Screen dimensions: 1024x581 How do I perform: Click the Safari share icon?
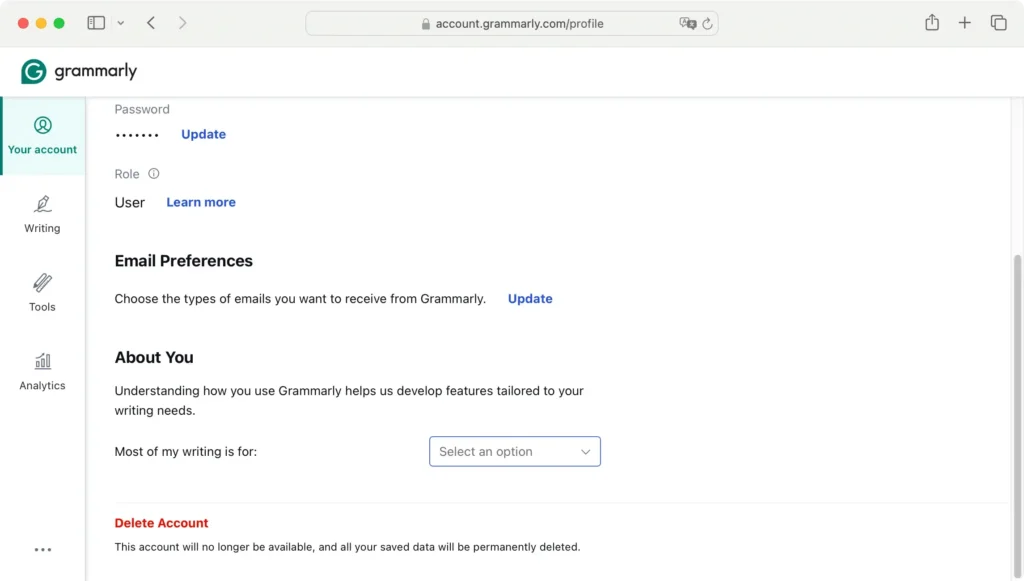931,23
